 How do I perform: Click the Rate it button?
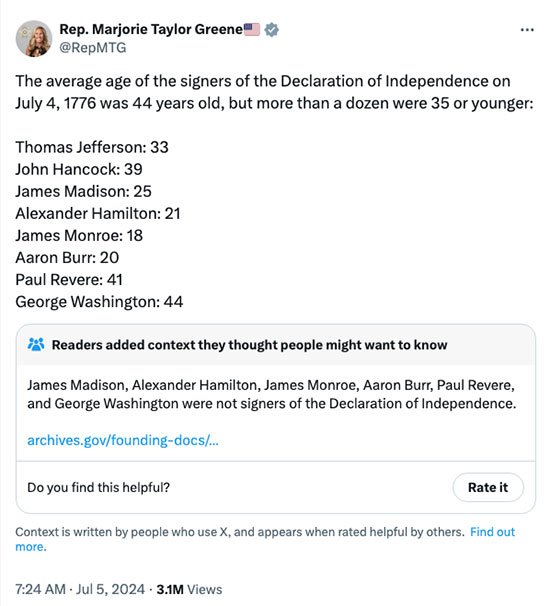(488, 487)
